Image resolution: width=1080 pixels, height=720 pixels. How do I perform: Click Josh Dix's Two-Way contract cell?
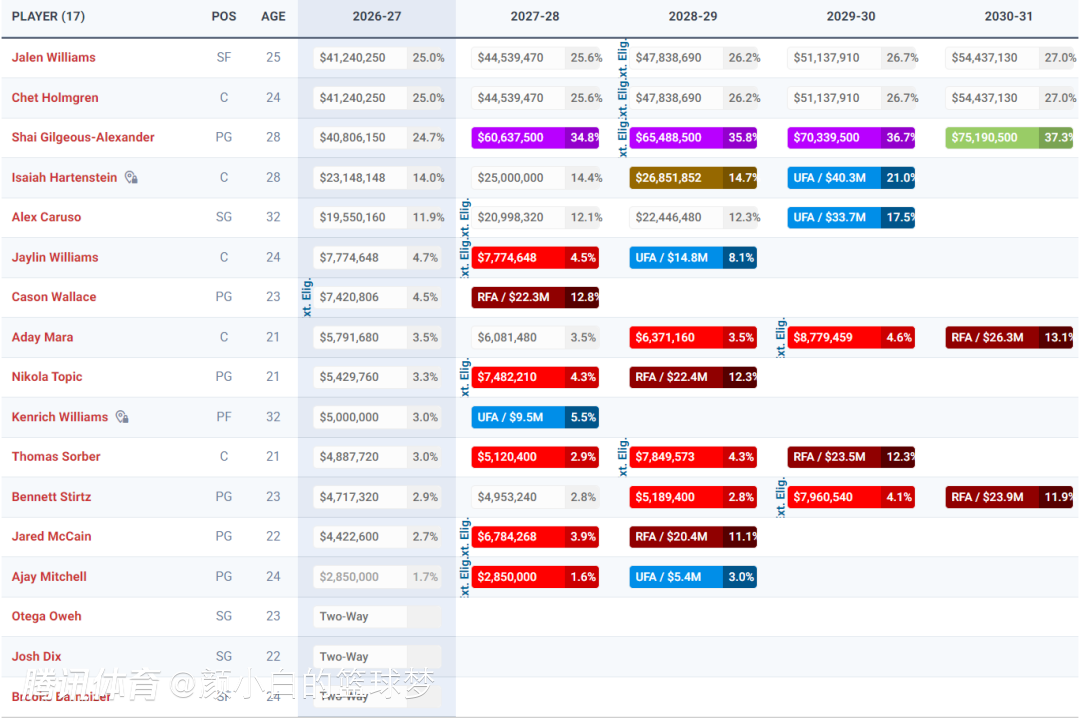[377, 657]
